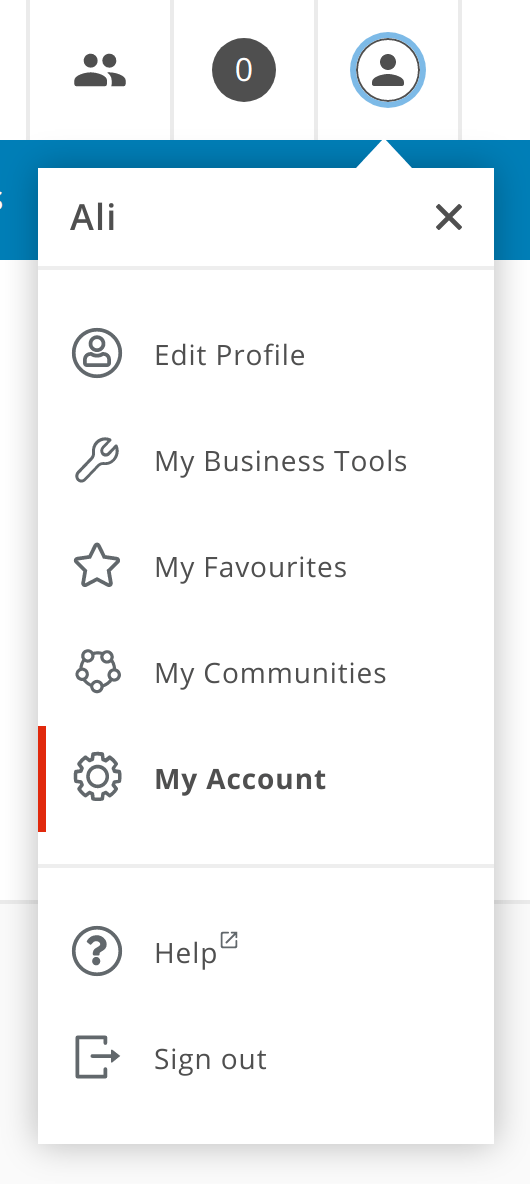This screenshot has width=530, height=1184.
Task: Go to My Communities
Action: tap(266, 672)
